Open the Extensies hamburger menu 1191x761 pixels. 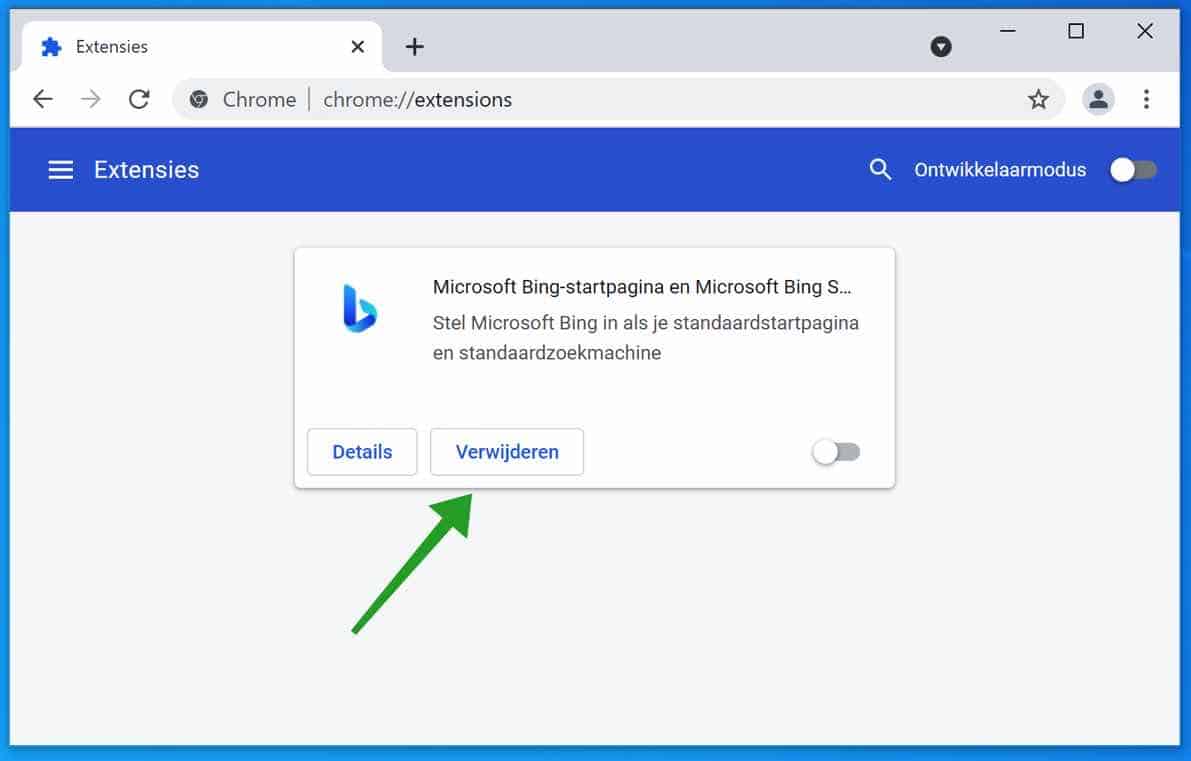point(61,169)
